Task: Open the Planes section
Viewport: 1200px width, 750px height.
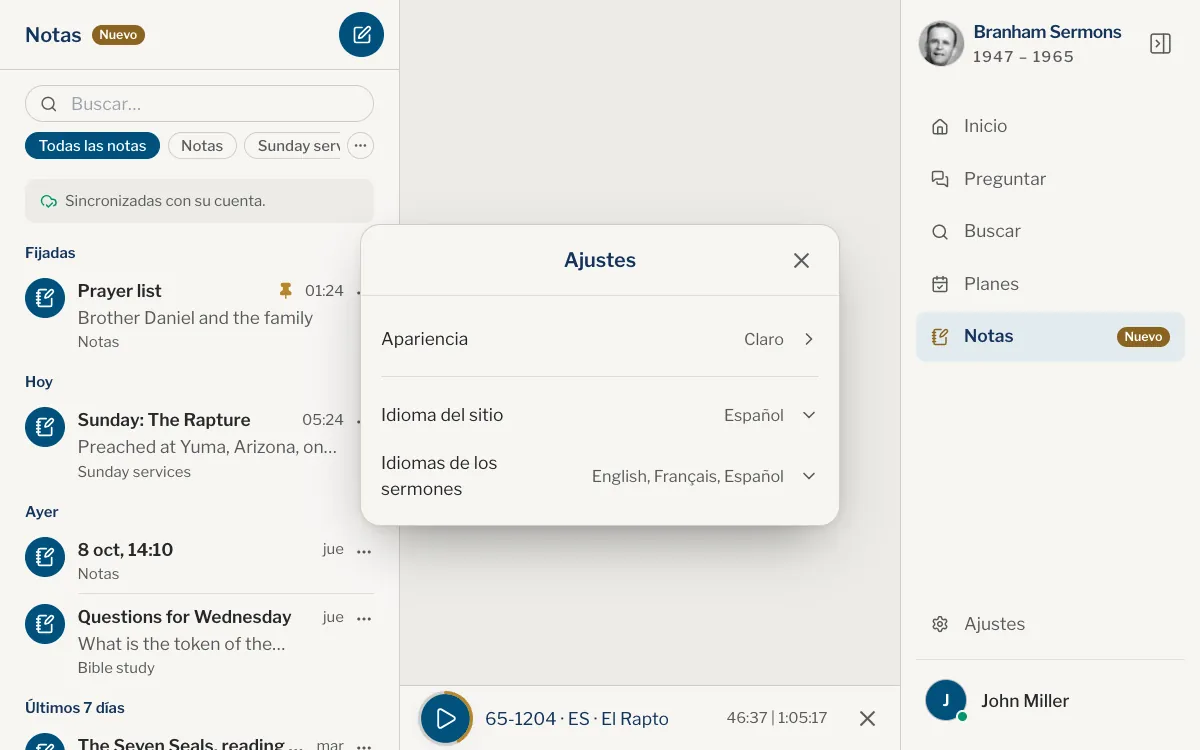Action: click(1050, 284)
